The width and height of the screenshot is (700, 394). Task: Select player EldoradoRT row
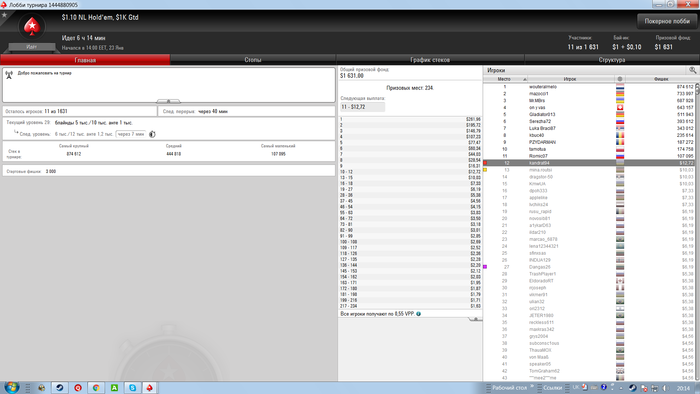pyautogui.click(x=589, y=281)
